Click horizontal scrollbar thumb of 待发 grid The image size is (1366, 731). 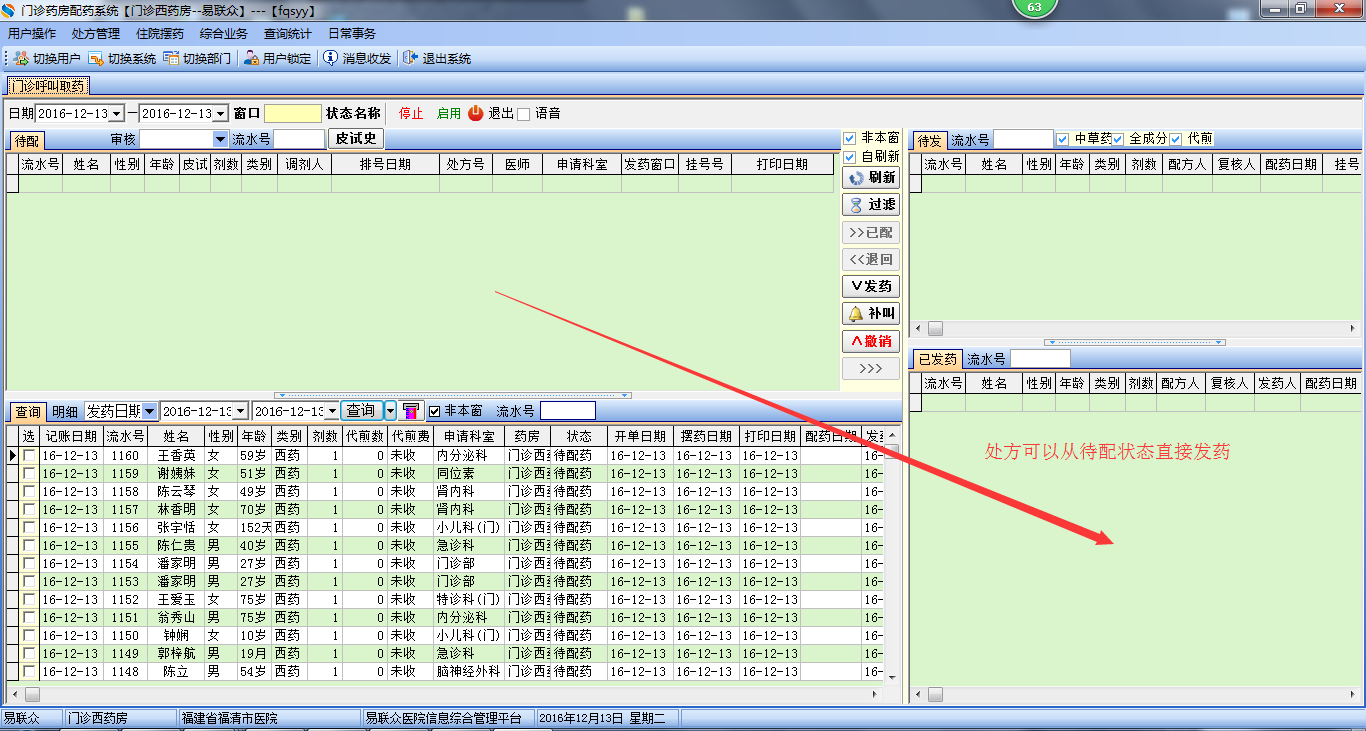935,328
